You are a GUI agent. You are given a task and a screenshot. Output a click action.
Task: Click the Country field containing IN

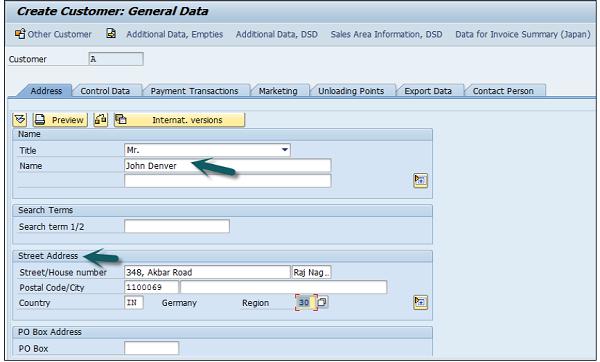coord(134,302)
